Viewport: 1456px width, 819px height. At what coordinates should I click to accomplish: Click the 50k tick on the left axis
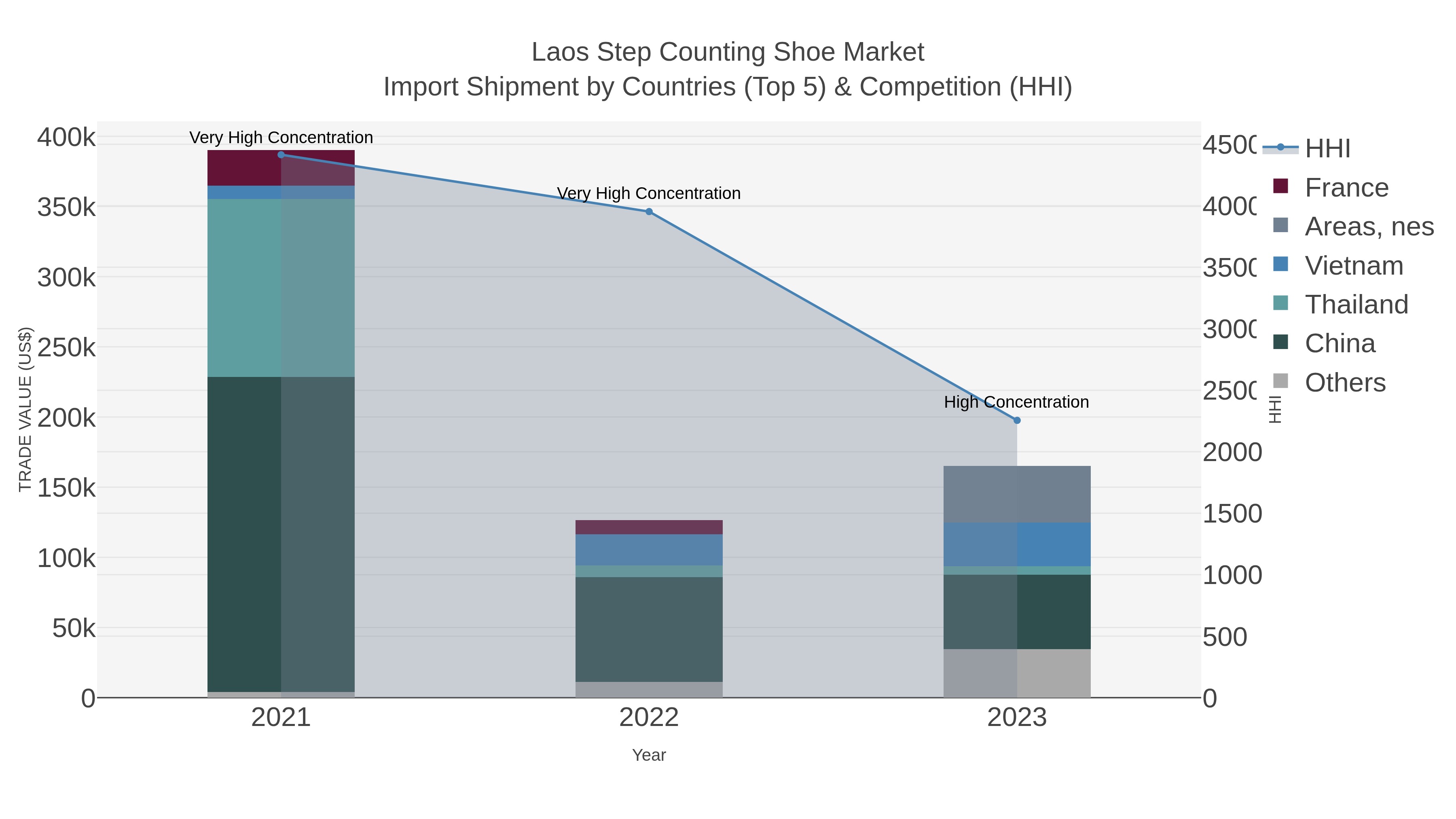pos(74,629)
